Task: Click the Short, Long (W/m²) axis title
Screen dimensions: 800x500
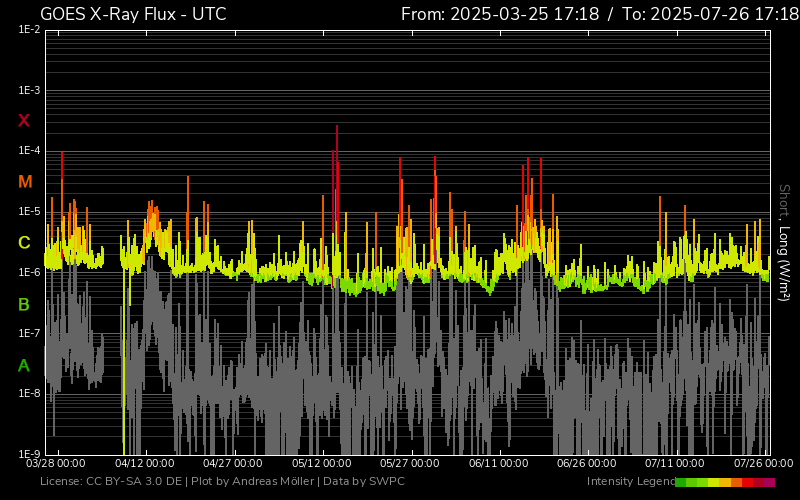Action: tap(784, 243)
